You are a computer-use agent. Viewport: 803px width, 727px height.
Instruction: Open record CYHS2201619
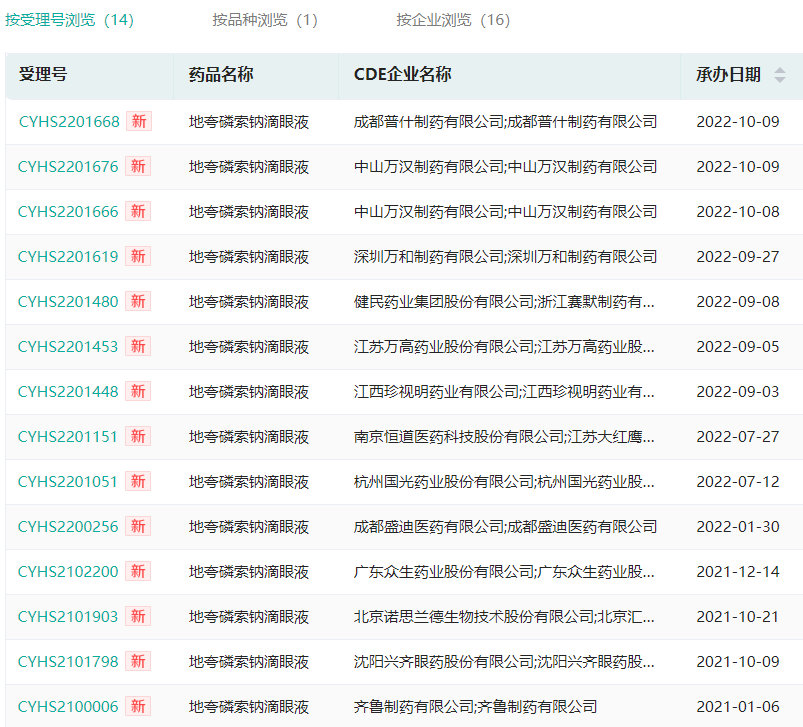68,257
